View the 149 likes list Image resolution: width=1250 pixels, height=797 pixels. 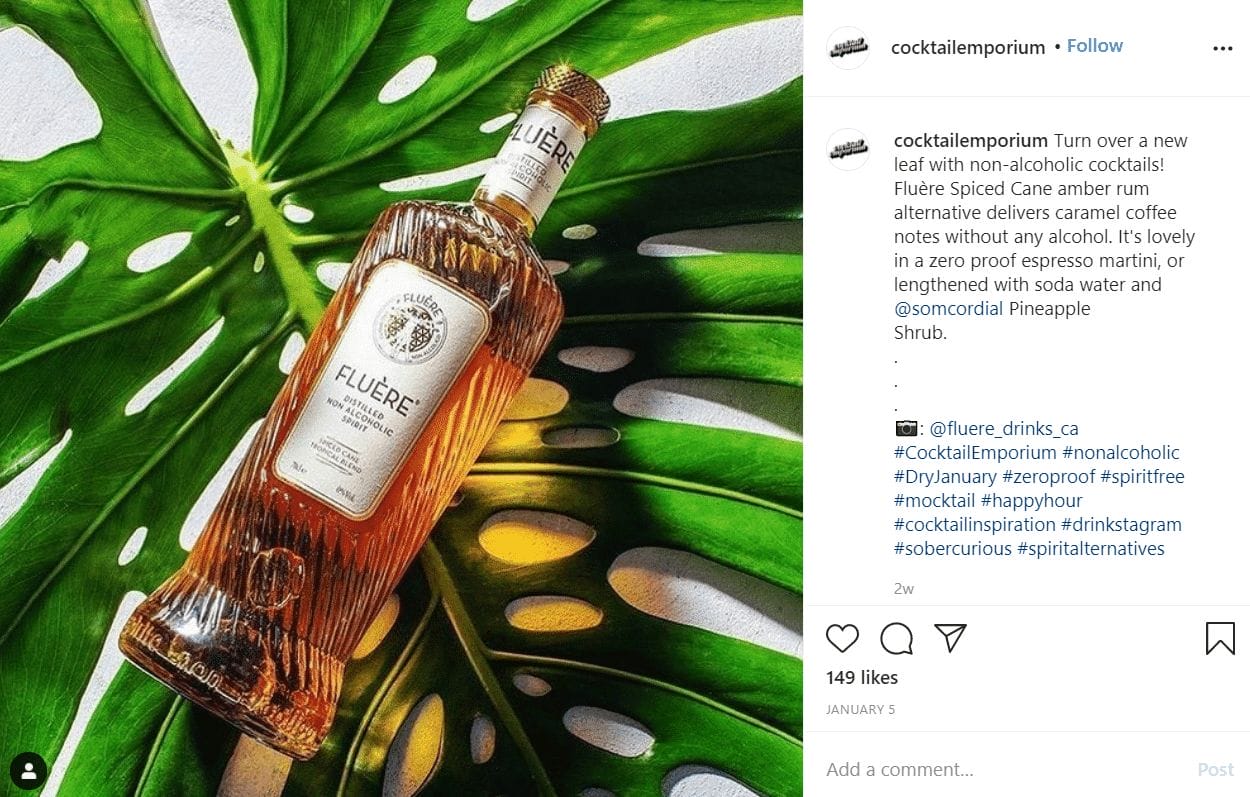point(862,677)
